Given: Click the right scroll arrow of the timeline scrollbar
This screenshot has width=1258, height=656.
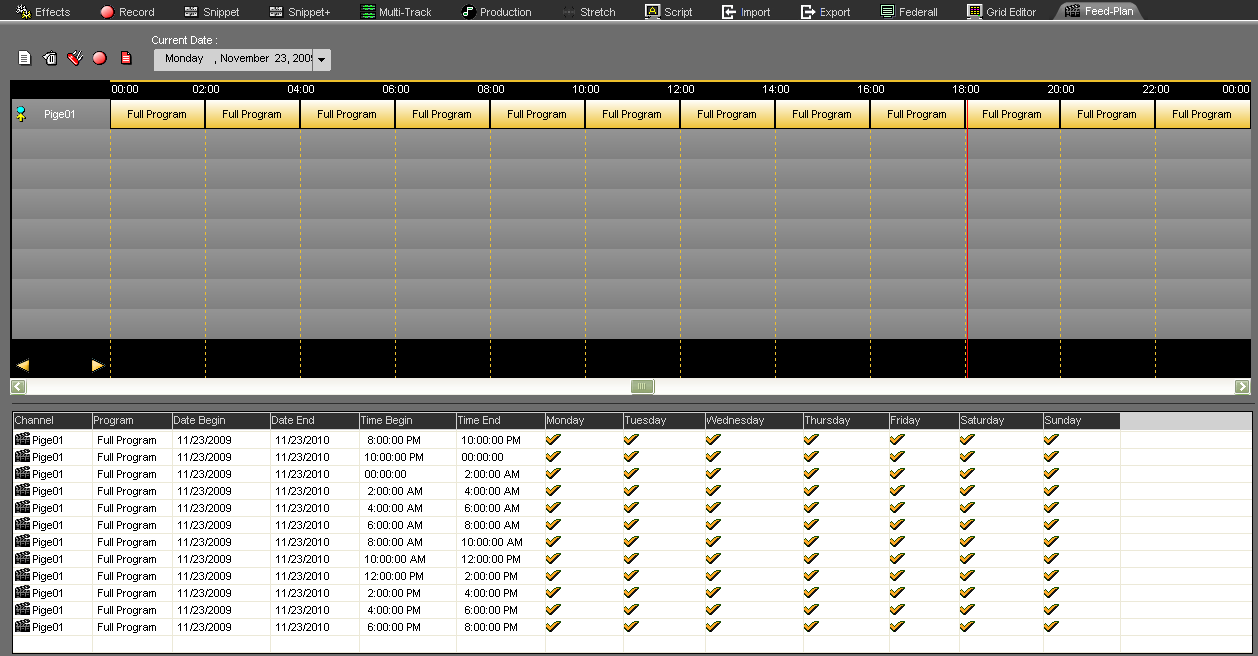Looking at the screenshot, I should point(1242,387).
